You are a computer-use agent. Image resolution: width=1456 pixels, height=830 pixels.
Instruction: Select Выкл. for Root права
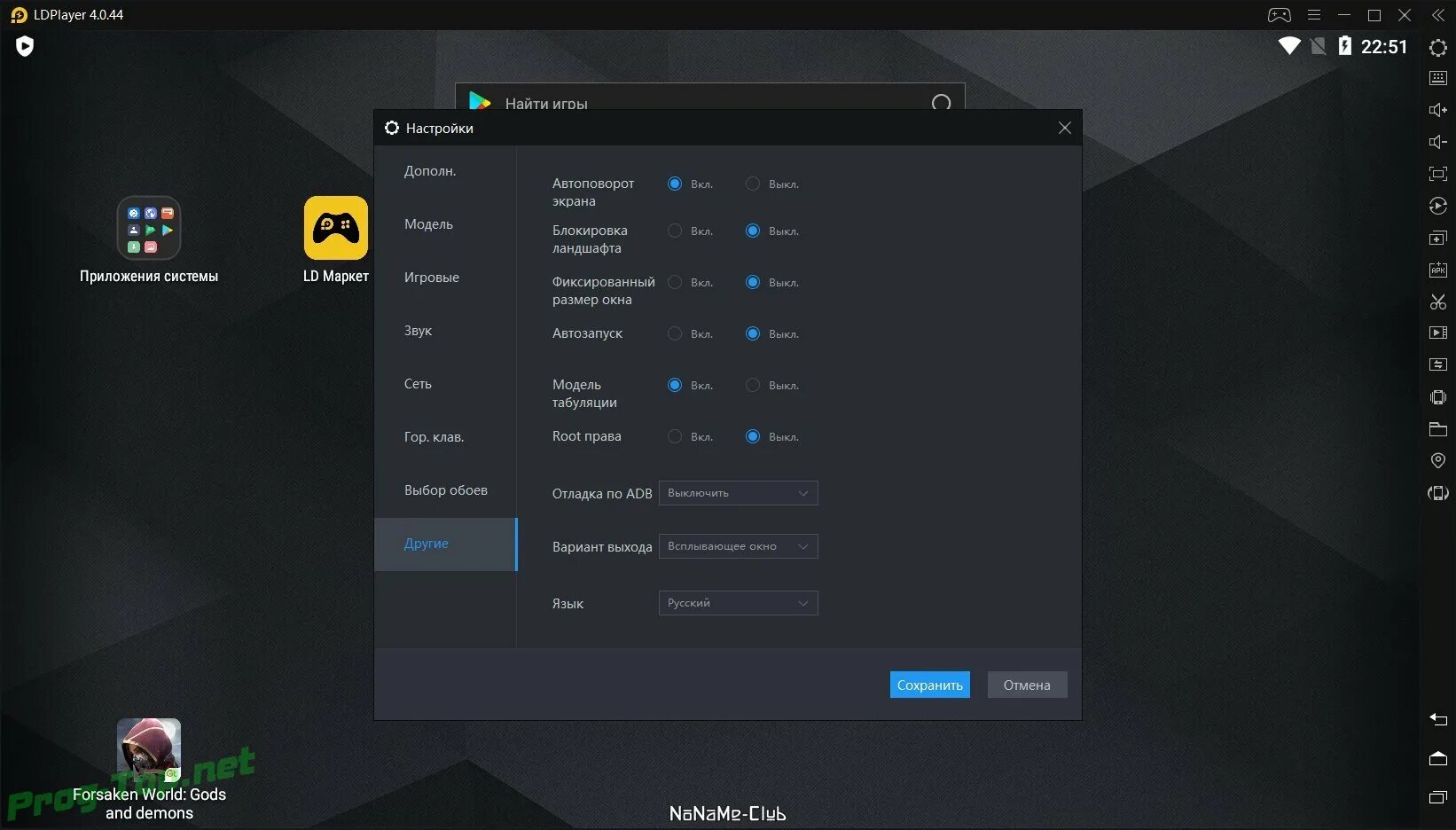tap(753, 436)
